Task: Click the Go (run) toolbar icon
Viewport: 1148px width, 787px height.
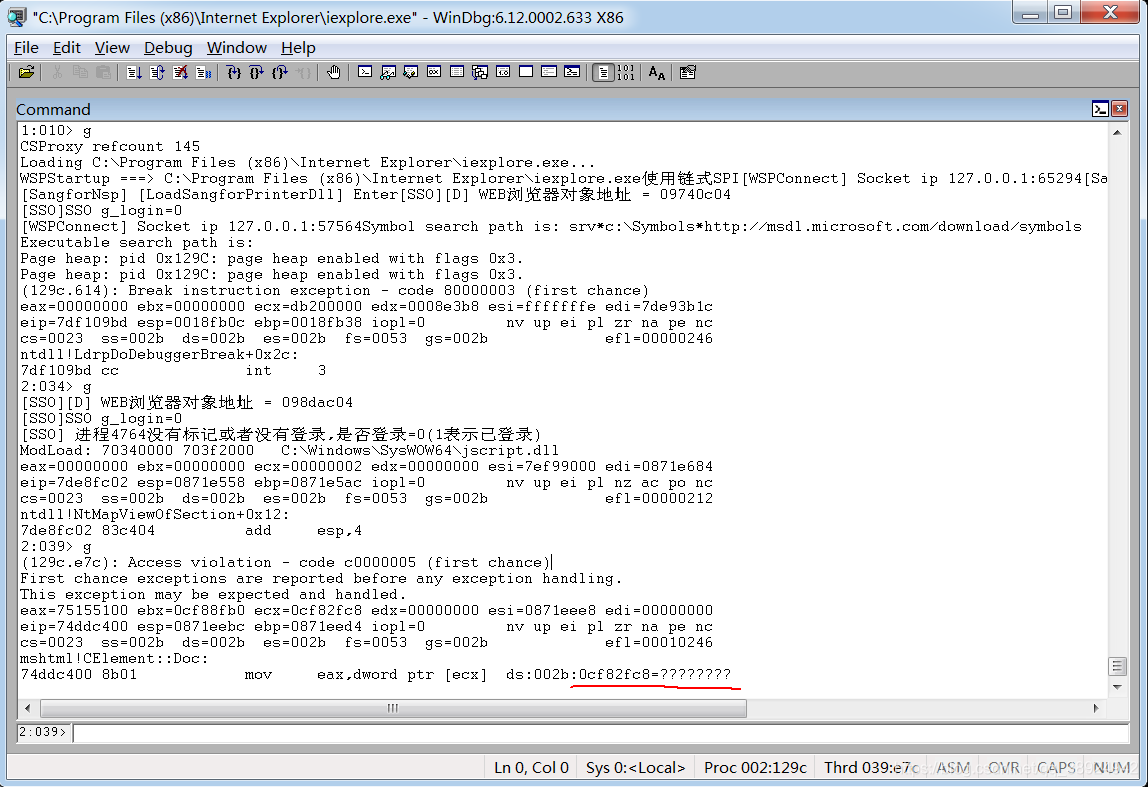Action: click(x=134, y=72)
